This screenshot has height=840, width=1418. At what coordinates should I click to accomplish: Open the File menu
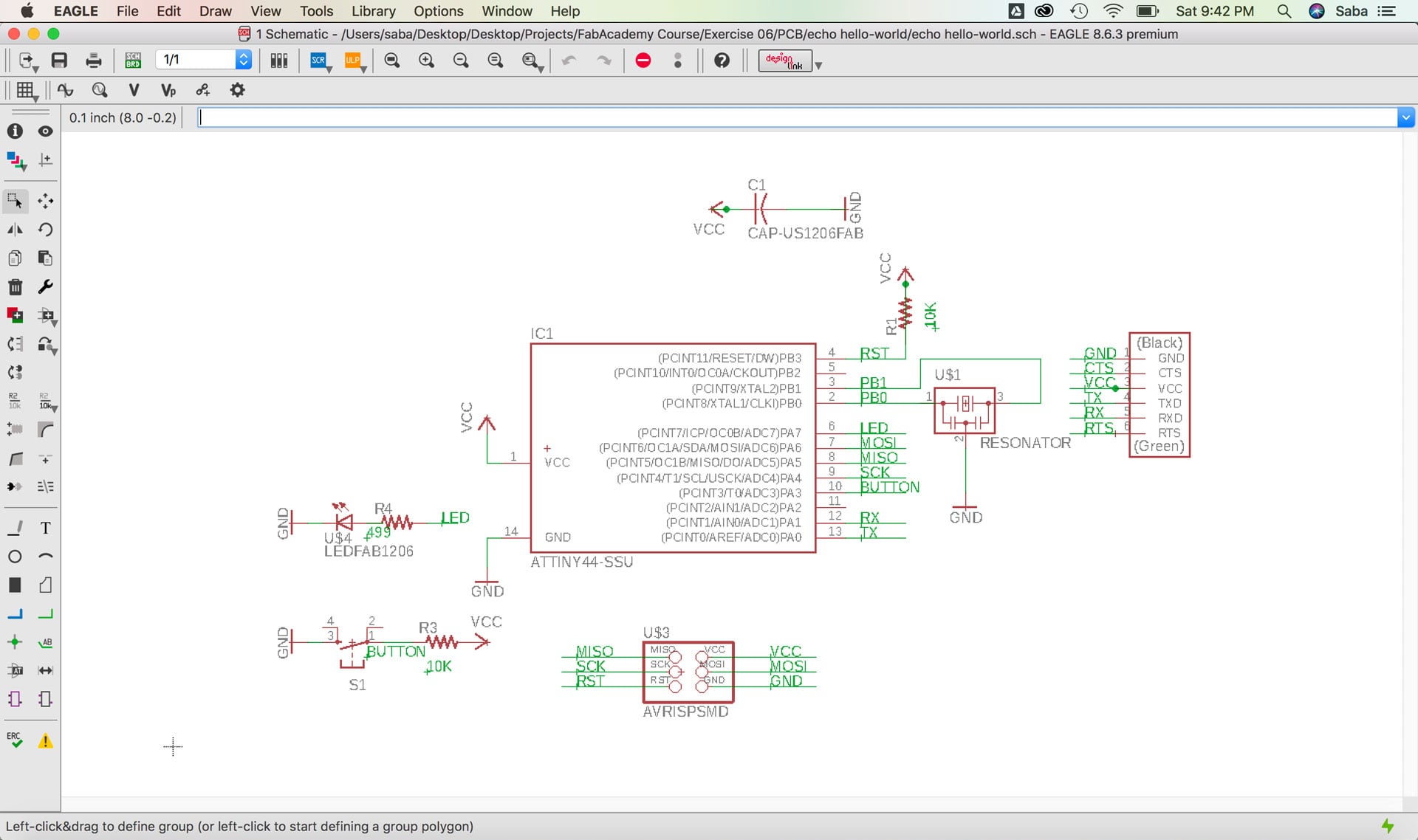pos(127,11)
